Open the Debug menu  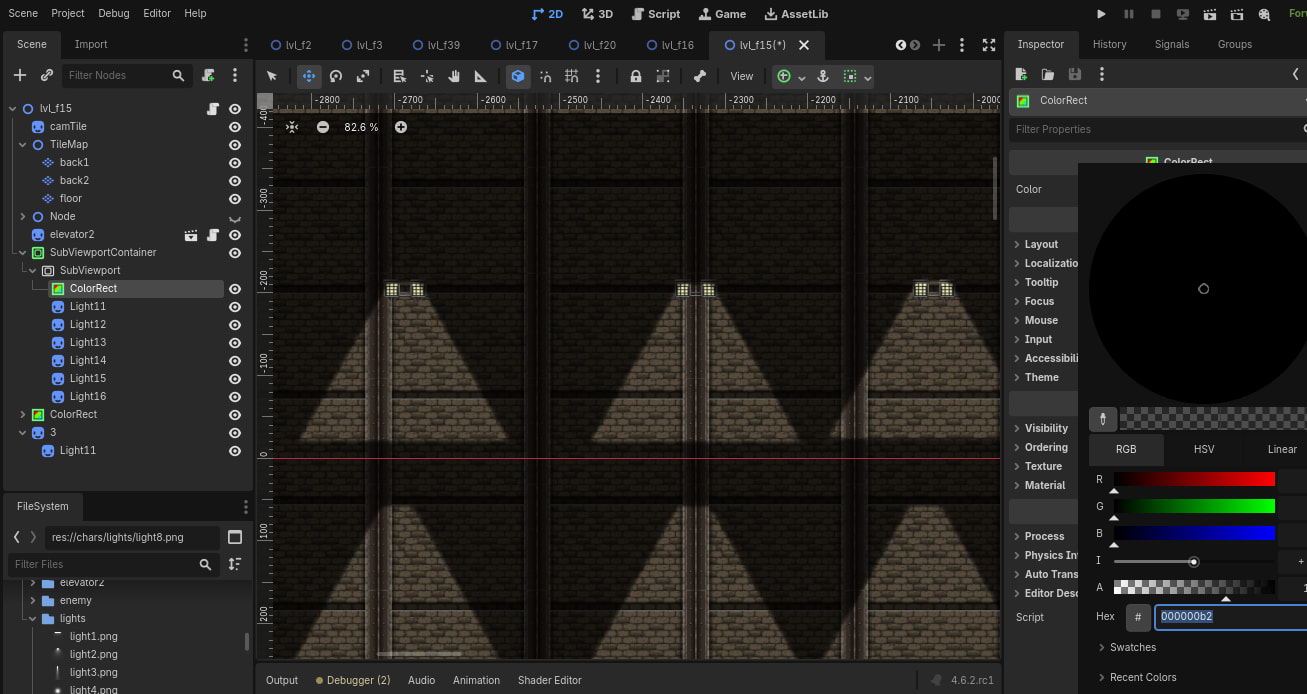[x=114, y=14]
